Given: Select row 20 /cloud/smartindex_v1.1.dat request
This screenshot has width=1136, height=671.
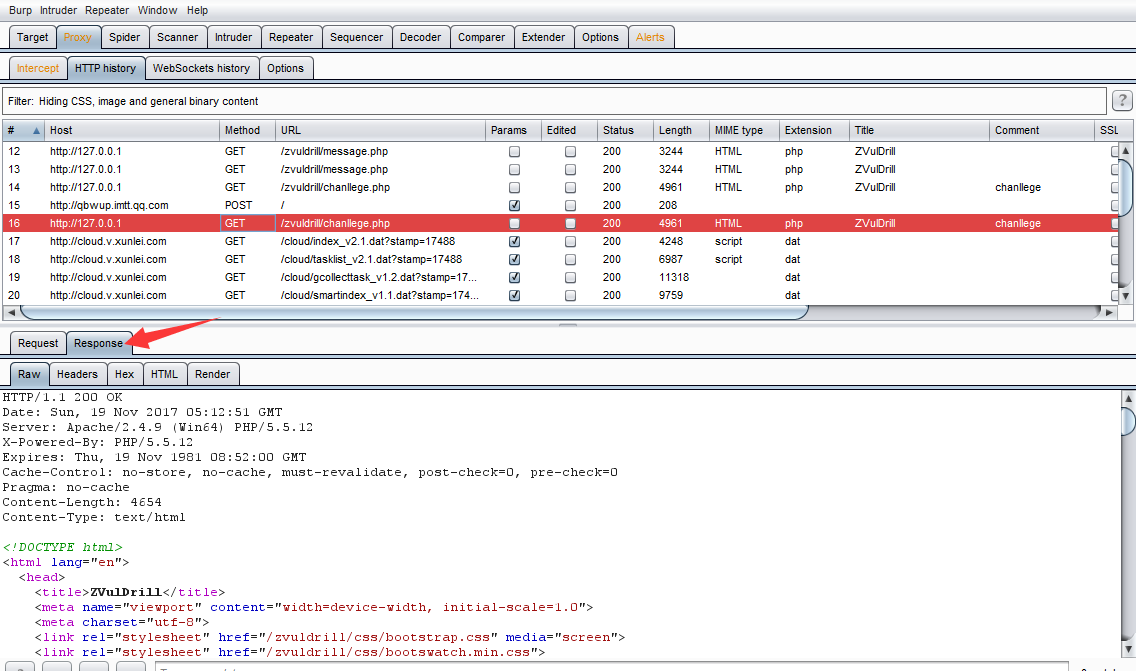Looking at the screenshot, I should [559, 296].
